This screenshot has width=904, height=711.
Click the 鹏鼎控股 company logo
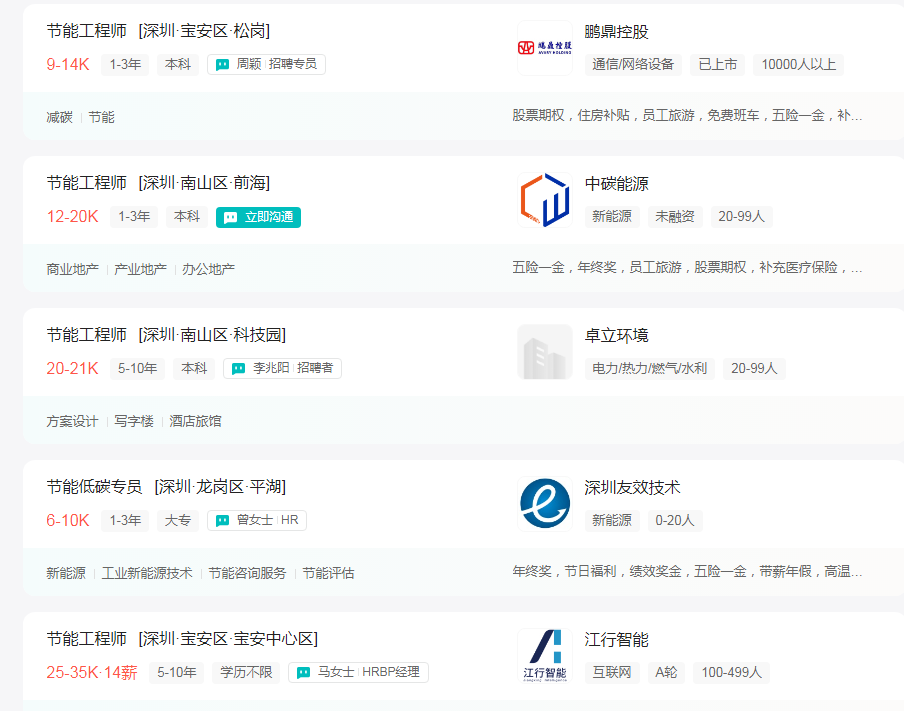tap(544, 48)
